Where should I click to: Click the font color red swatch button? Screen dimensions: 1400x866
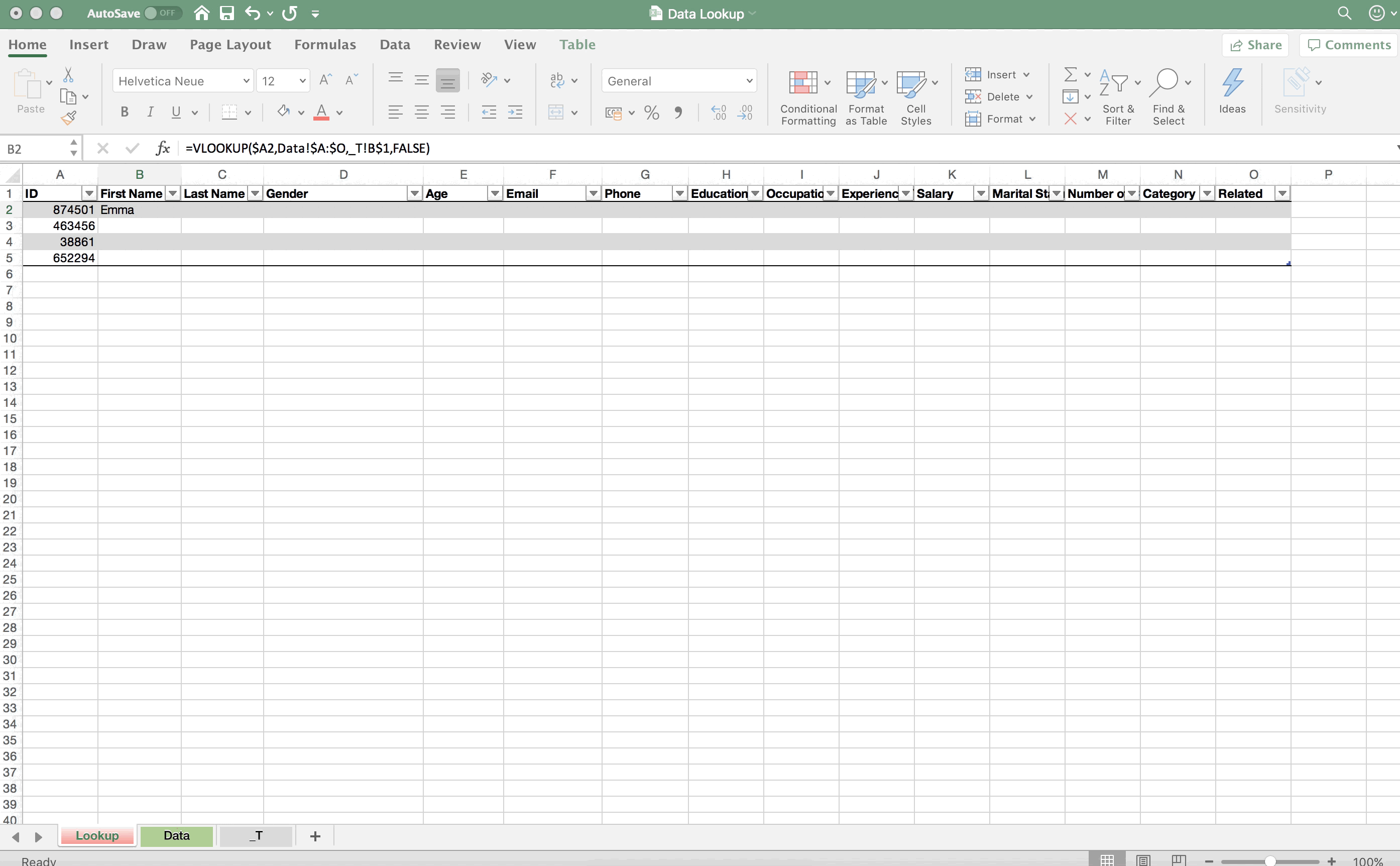pyautogui.click(x=321, y=112)
